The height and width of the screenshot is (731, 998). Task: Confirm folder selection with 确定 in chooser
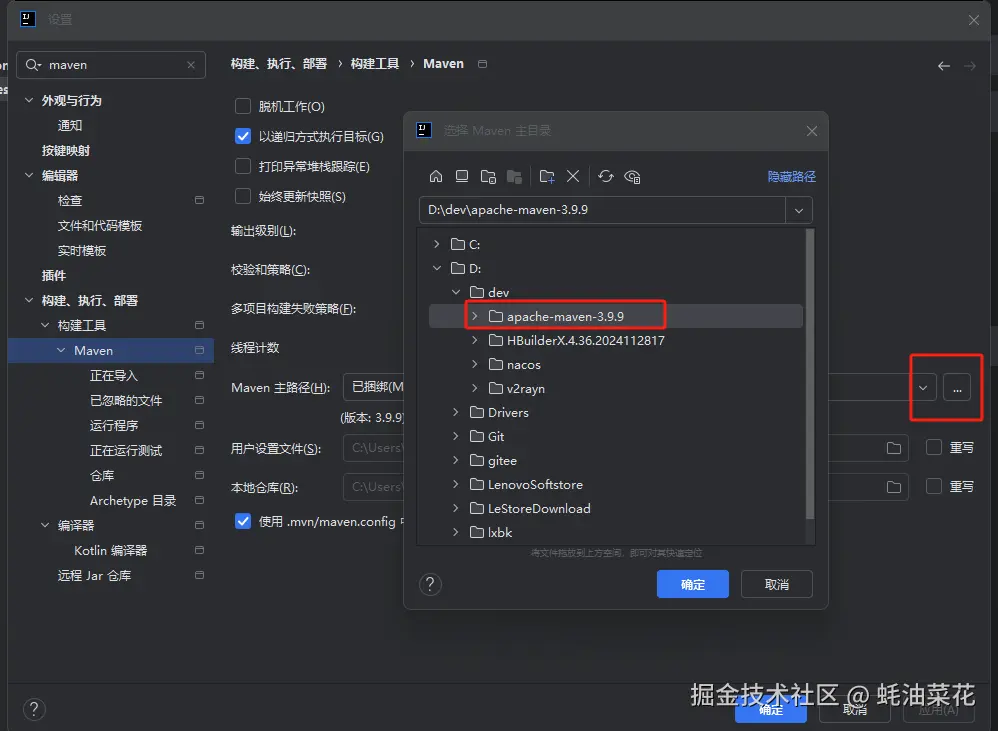[692, 584]
